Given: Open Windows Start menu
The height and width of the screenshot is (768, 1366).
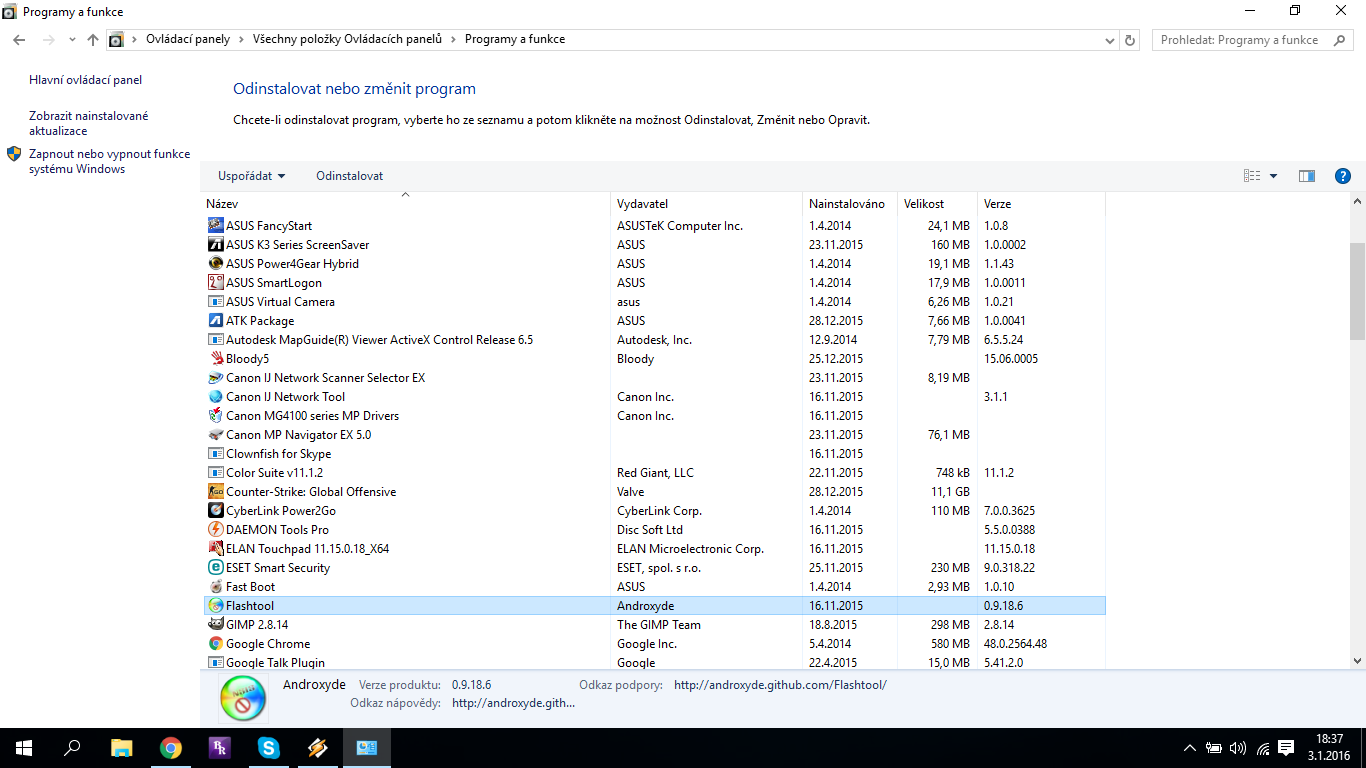Looking at the screenshot, I should [x=24, y=748].
